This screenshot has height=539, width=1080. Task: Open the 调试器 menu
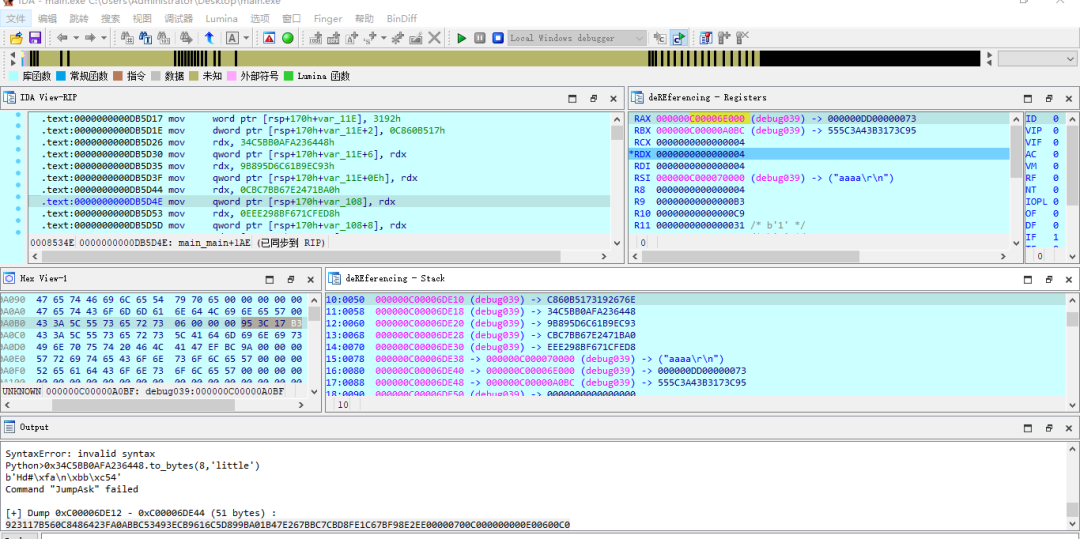click(178, 19)
